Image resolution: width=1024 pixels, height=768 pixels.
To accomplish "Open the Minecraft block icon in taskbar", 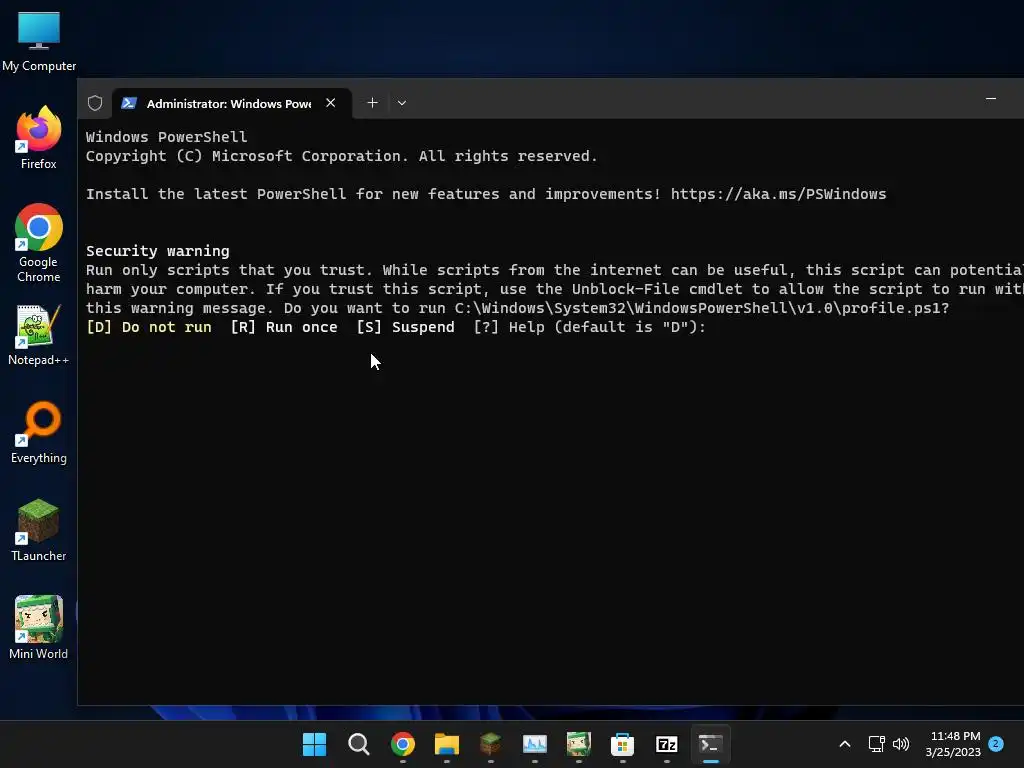I will (x=490, y=744).
